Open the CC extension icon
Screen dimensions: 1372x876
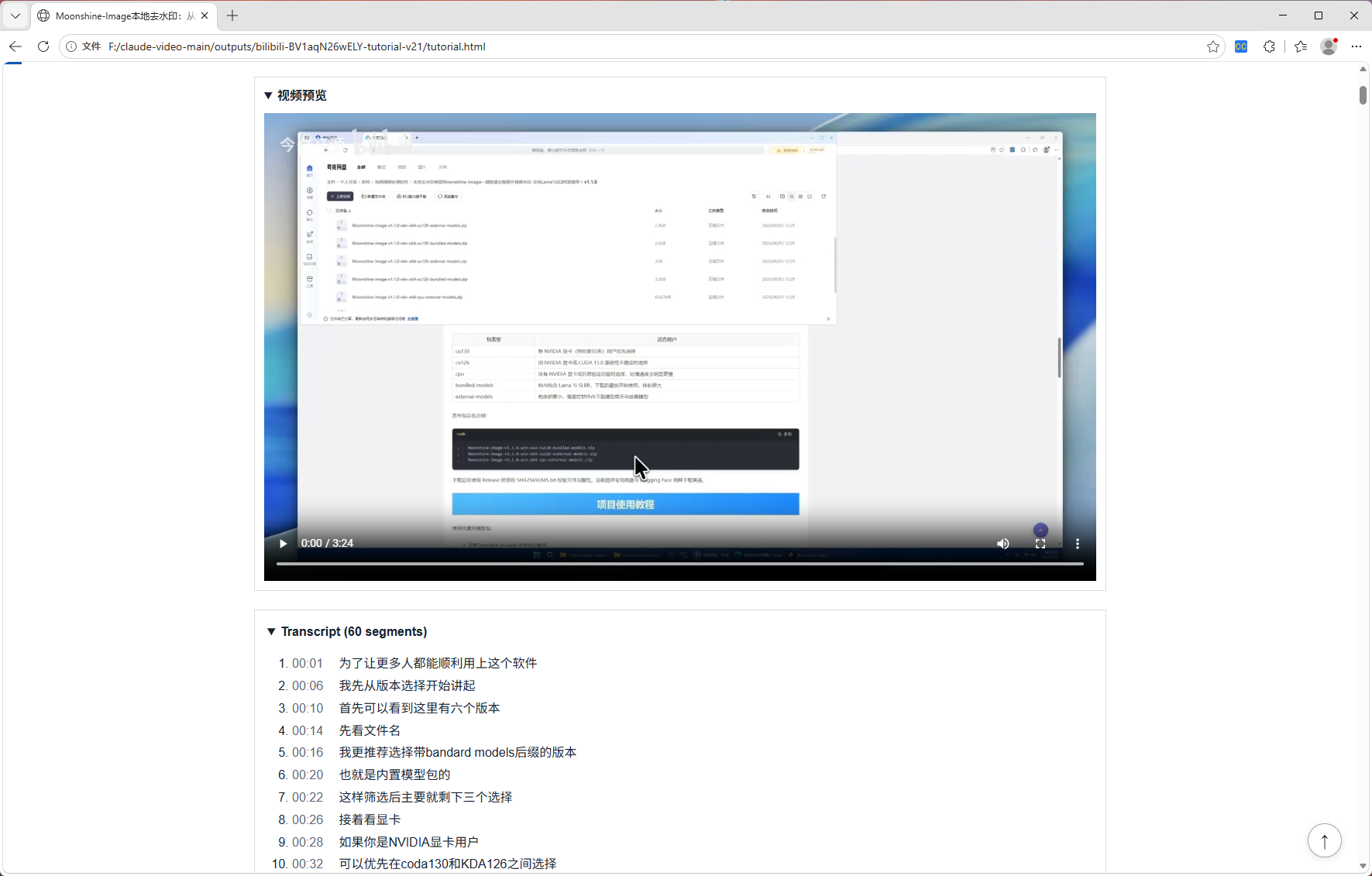coord(1241,46)
